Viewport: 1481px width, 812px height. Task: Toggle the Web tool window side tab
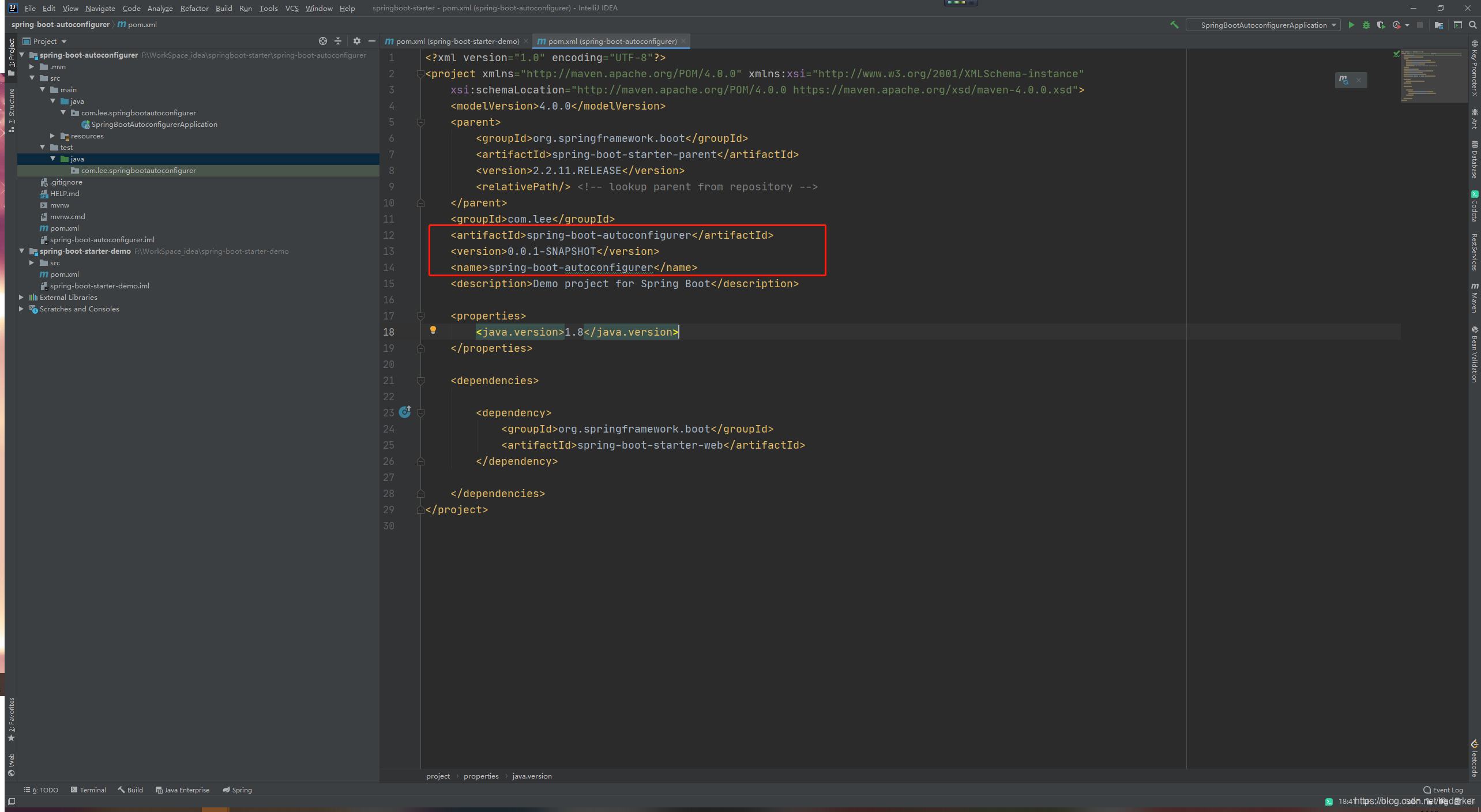(12, 765)
